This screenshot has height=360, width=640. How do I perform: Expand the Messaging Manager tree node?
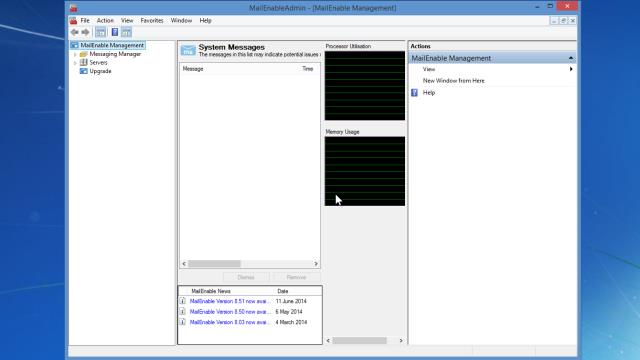pos(75,54)
